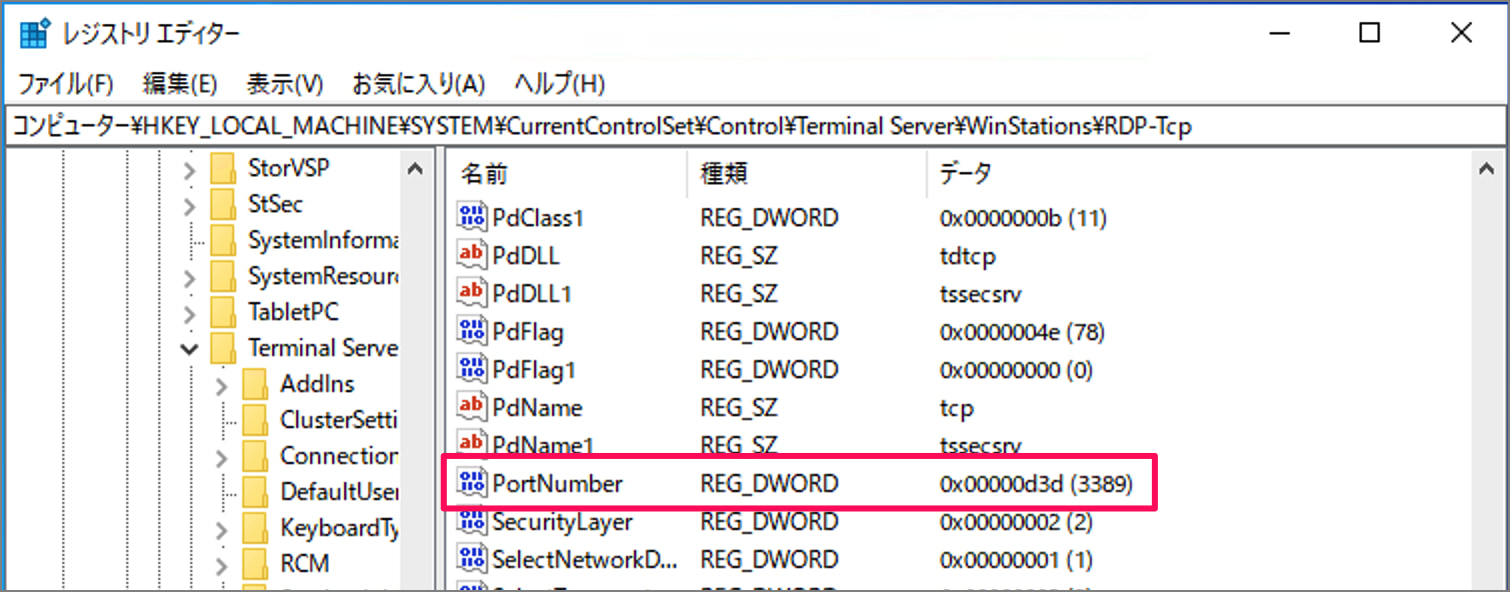
Task: Click the ab string icon next to PdDLL
Action: tap(470, 255)
